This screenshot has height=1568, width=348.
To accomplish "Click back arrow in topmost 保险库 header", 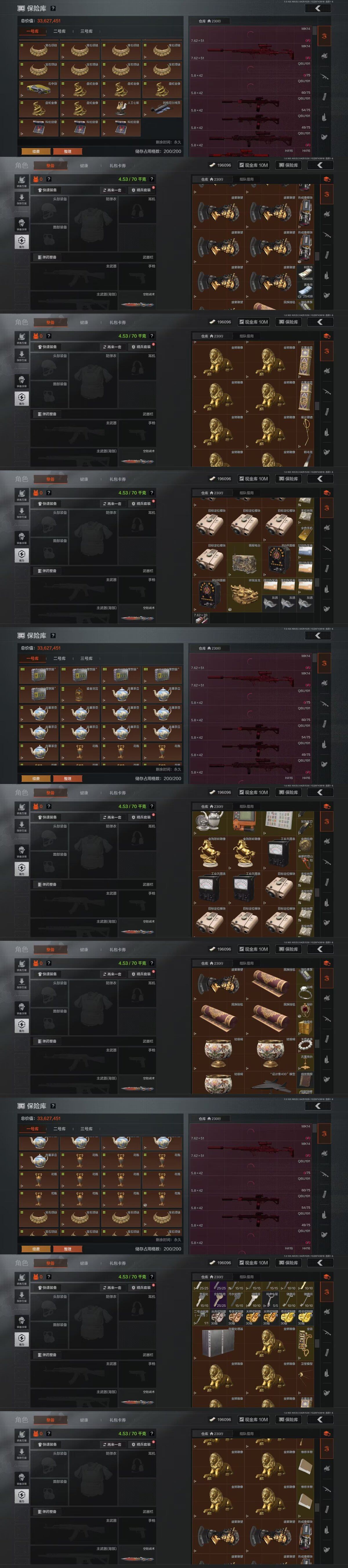I will [318, 8].
